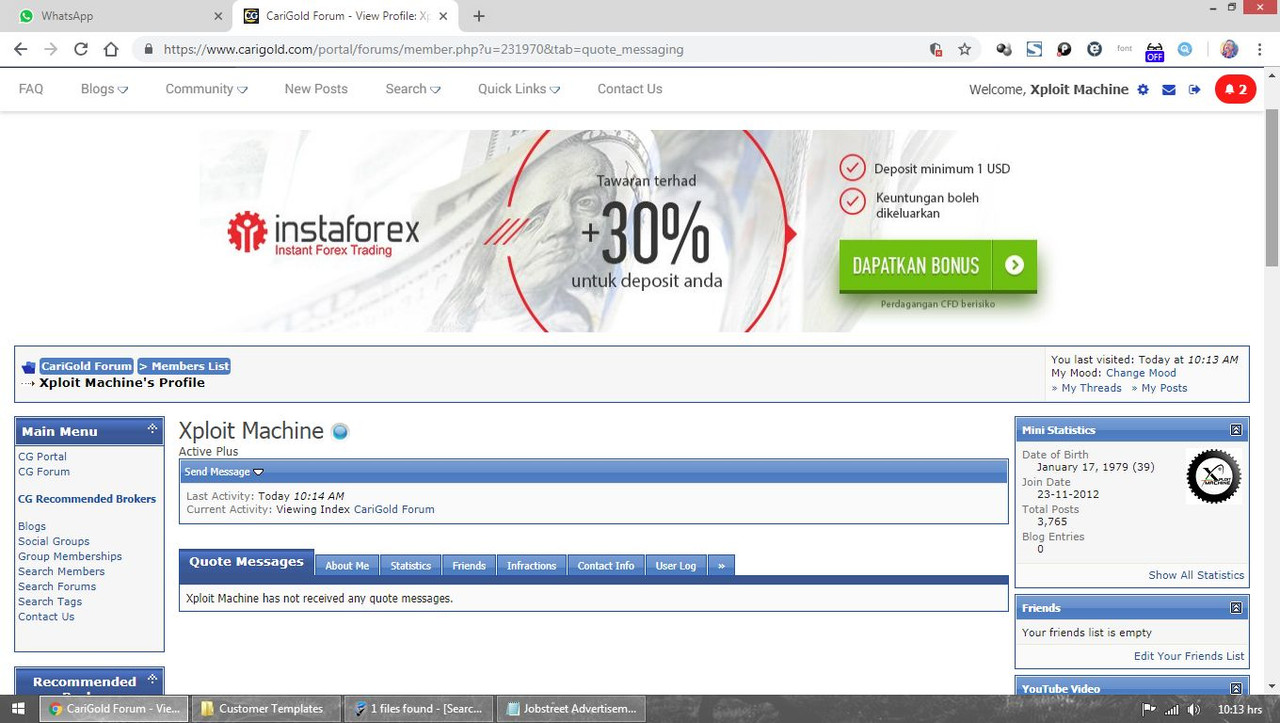Screen dimensions: 1280x723
Task: Click the blocked-content shield icon in address bar
Action: pyautogui.click(x=936, y=49)
